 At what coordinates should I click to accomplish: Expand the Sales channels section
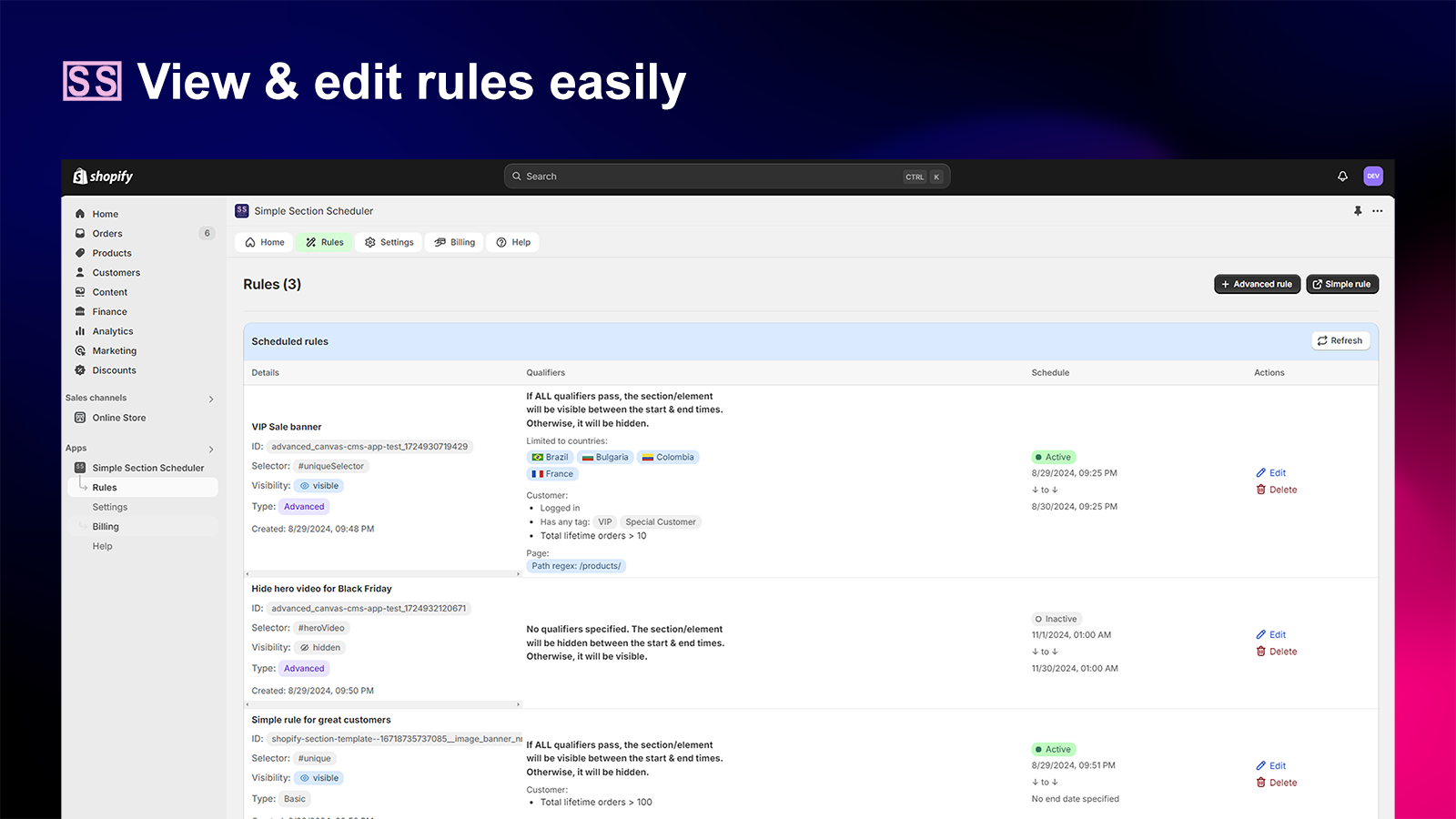pos(211,399)
